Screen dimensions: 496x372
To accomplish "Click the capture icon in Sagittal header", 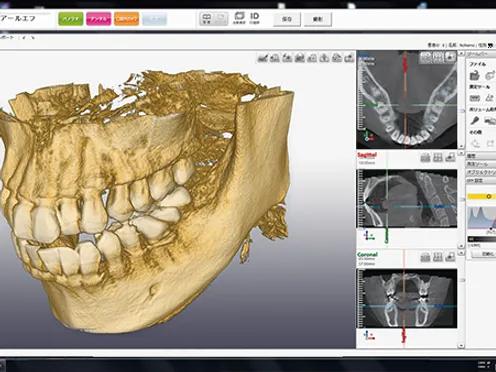I will (425, 157).
